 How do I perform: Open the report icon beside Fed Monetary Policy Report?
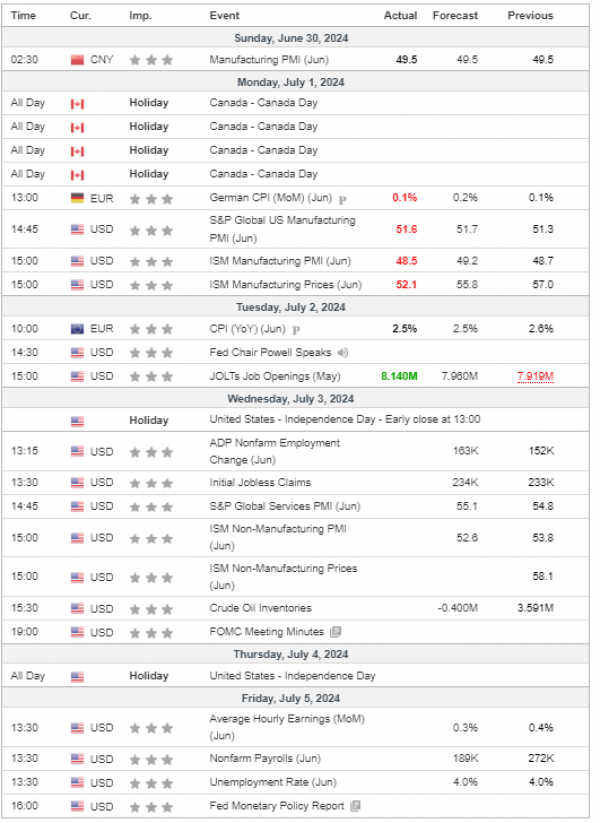pyautogui.click(x=355, y=806)
